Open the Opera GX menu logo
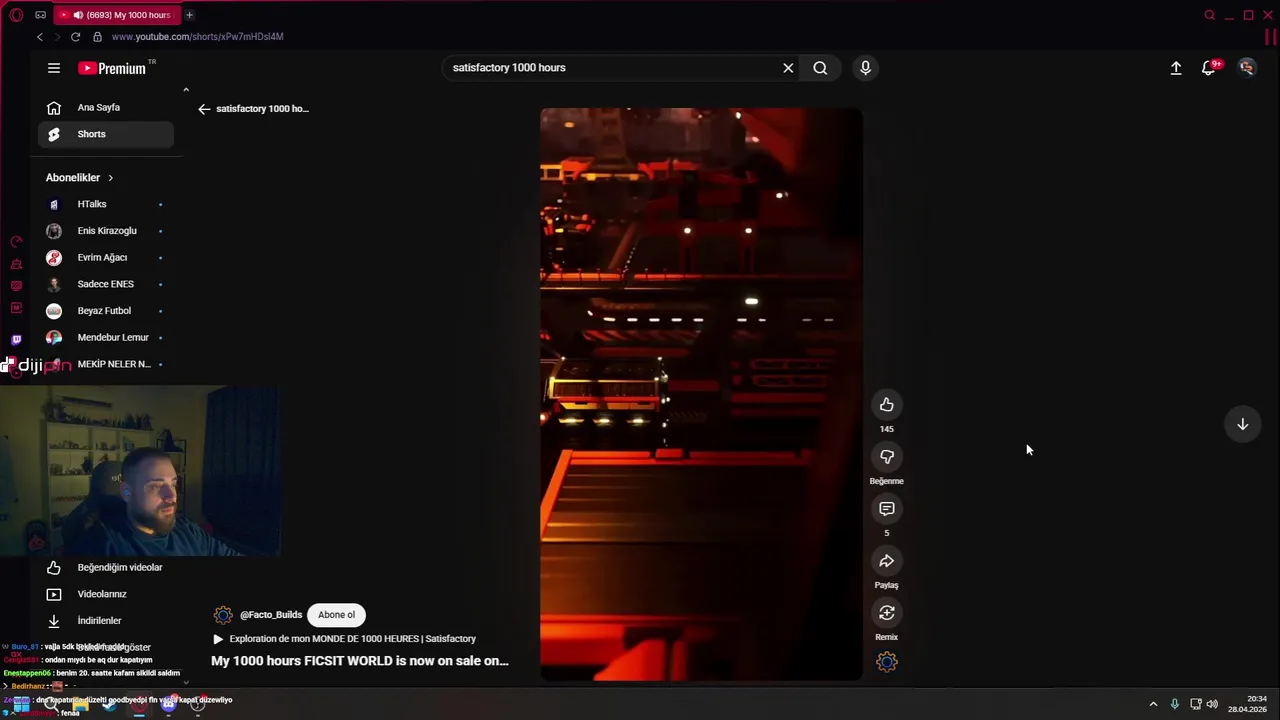The width and height of the screenshot is (1280, 720). pos(16,15)
